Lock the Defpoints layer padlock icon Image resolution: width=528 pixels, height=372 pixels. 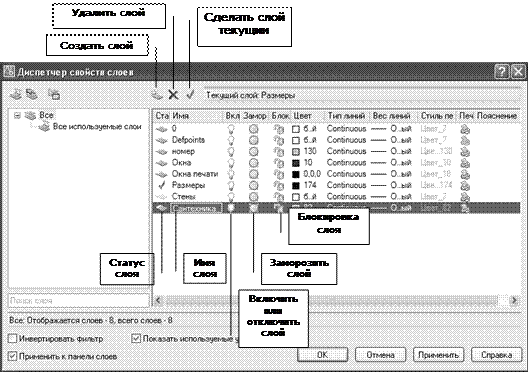279,140
